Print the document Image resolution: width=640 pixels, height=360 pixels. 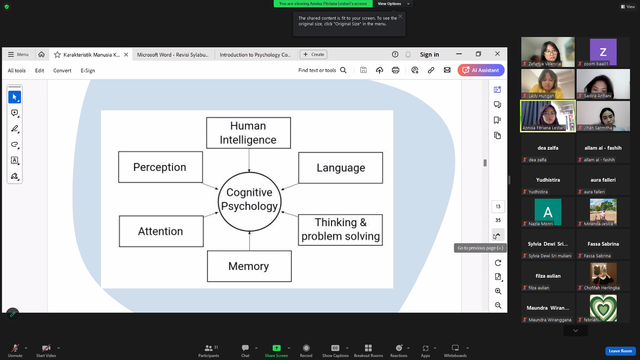tap(396, 70)
